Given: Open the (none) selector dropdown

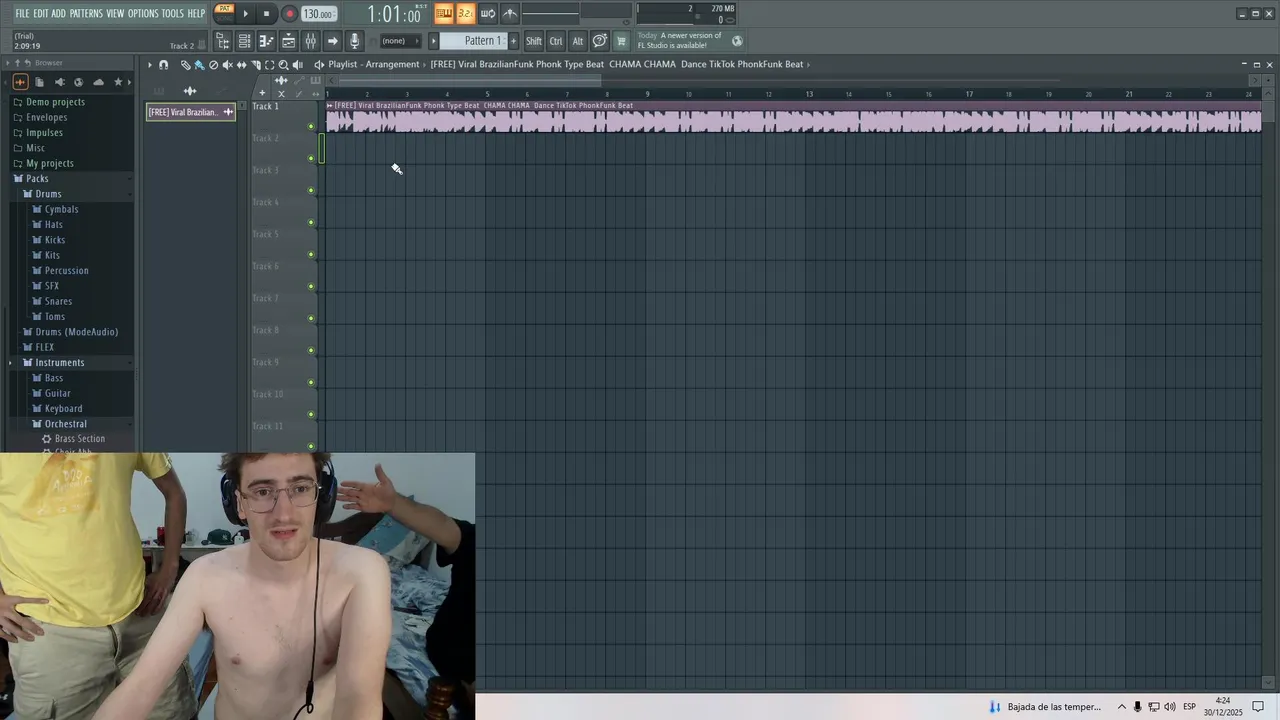Looking at the screenshot, I should 400,41.
